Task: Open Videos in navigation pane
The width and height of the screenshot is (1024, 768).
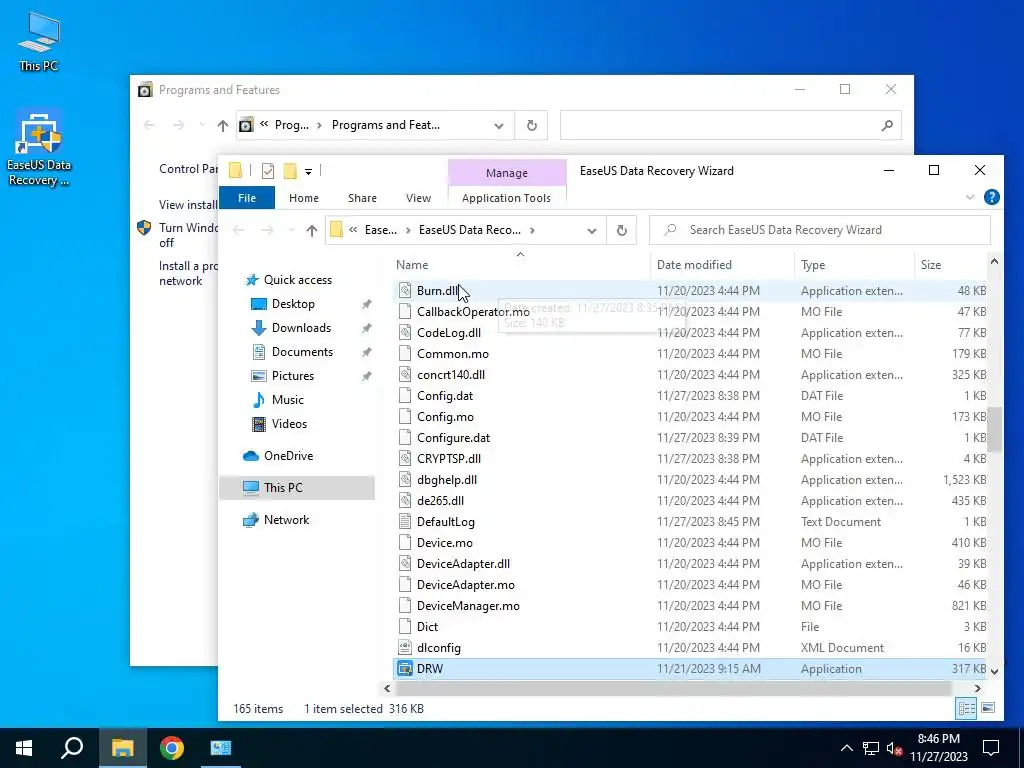Action: click(x=289, y=424)
